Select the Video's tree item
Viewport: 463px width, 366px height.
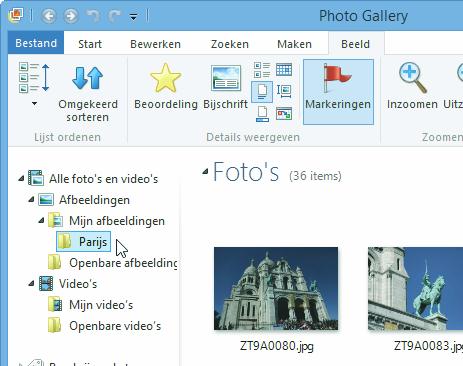[x=68, y=284]
